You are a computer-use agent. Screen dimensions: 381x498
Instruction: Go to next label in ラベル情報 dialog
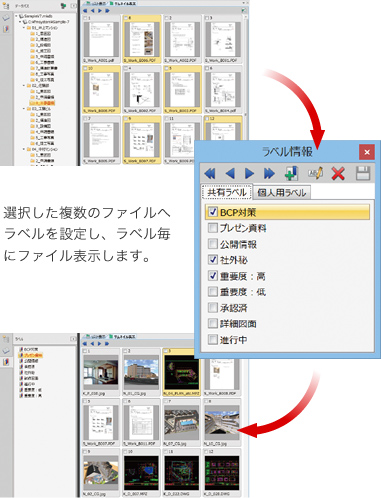click(x=249, y=174)
